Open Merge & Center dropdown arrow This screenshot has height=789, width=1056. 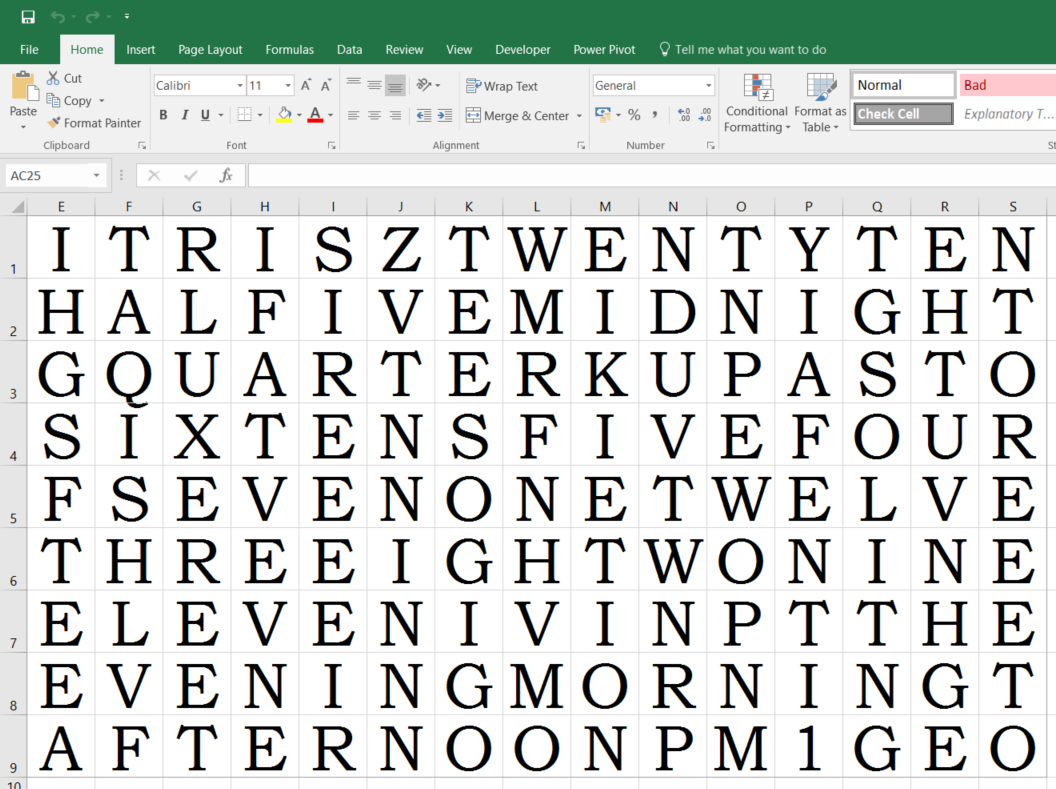click(579, 116)
